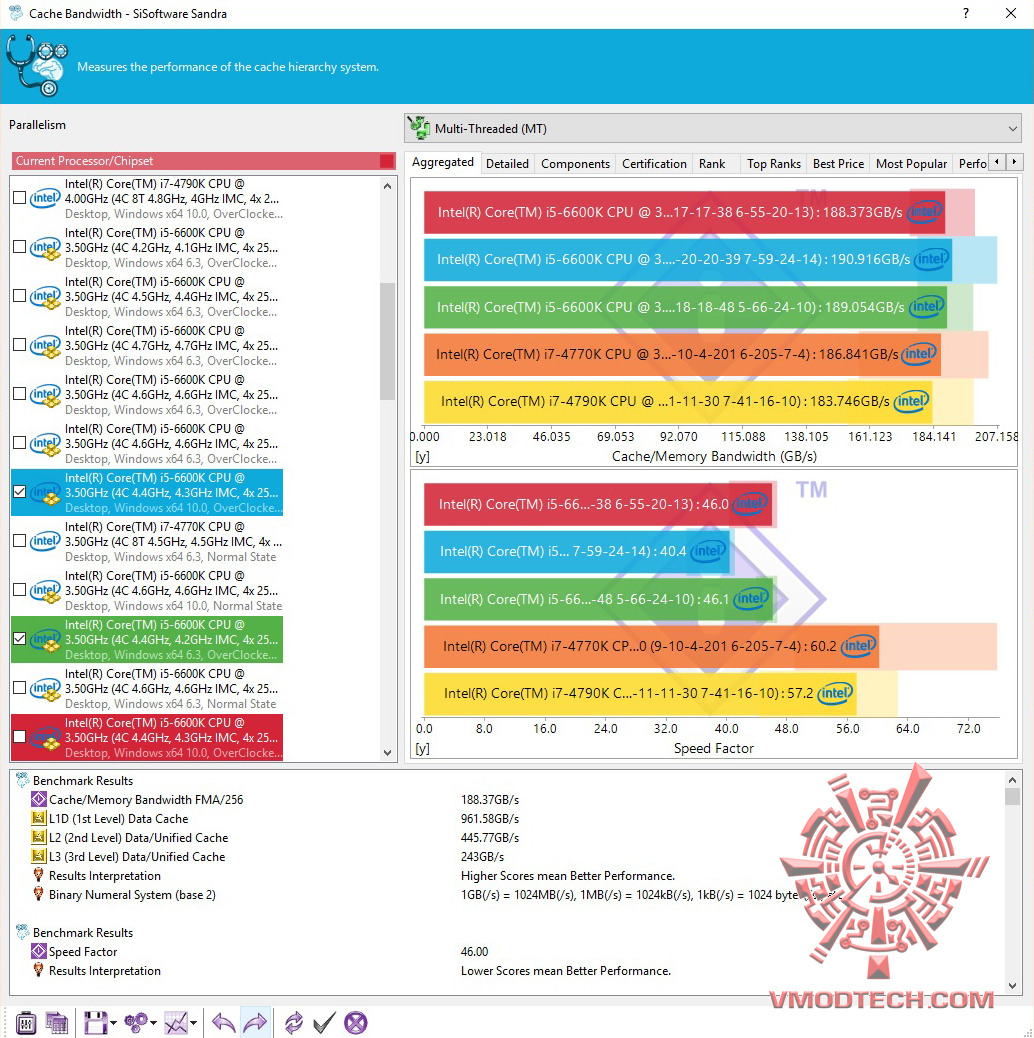Select the i7-4790K 183.746GB/s yellow bar

tap(678, 401)
